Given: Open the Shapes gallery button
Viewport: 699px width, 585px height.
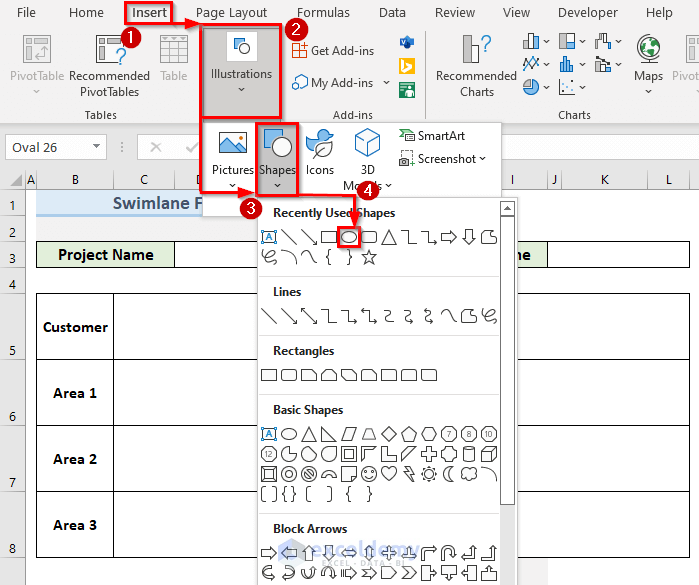Looking at the screenshot, I should [277, 158].
